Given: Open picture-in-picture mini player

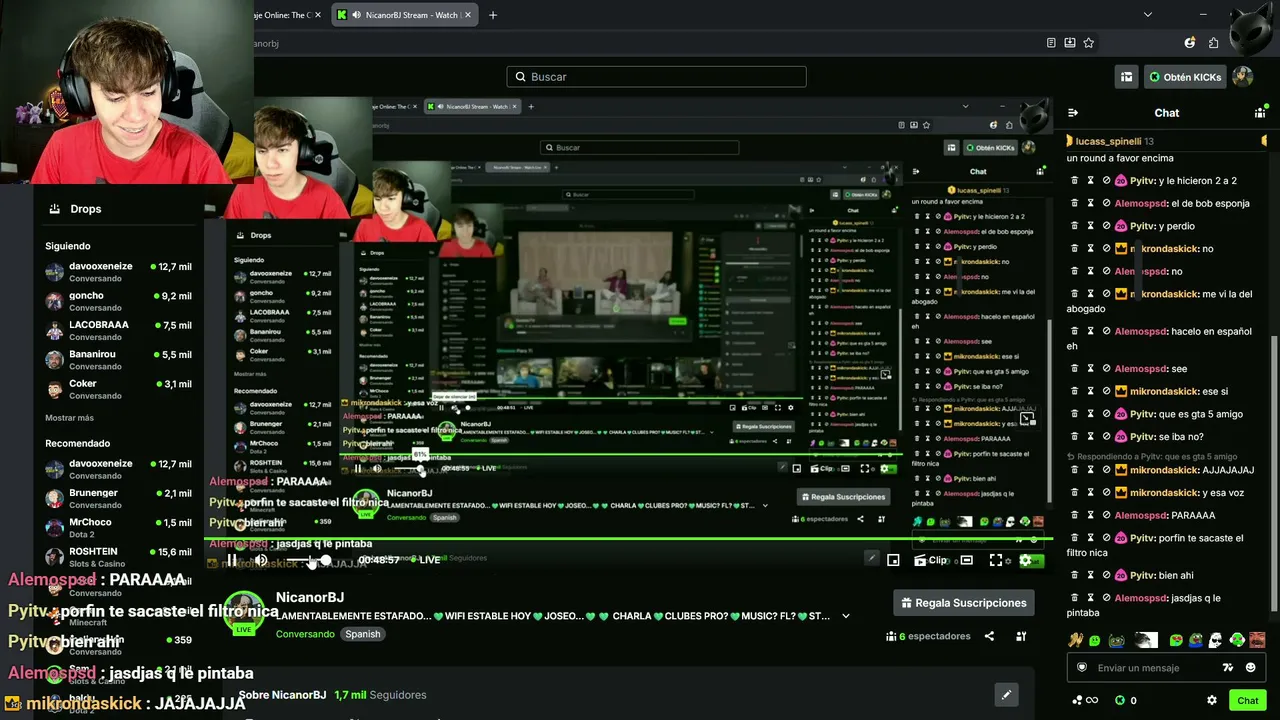Looking at the screenshot, I should tap(893, 560).
